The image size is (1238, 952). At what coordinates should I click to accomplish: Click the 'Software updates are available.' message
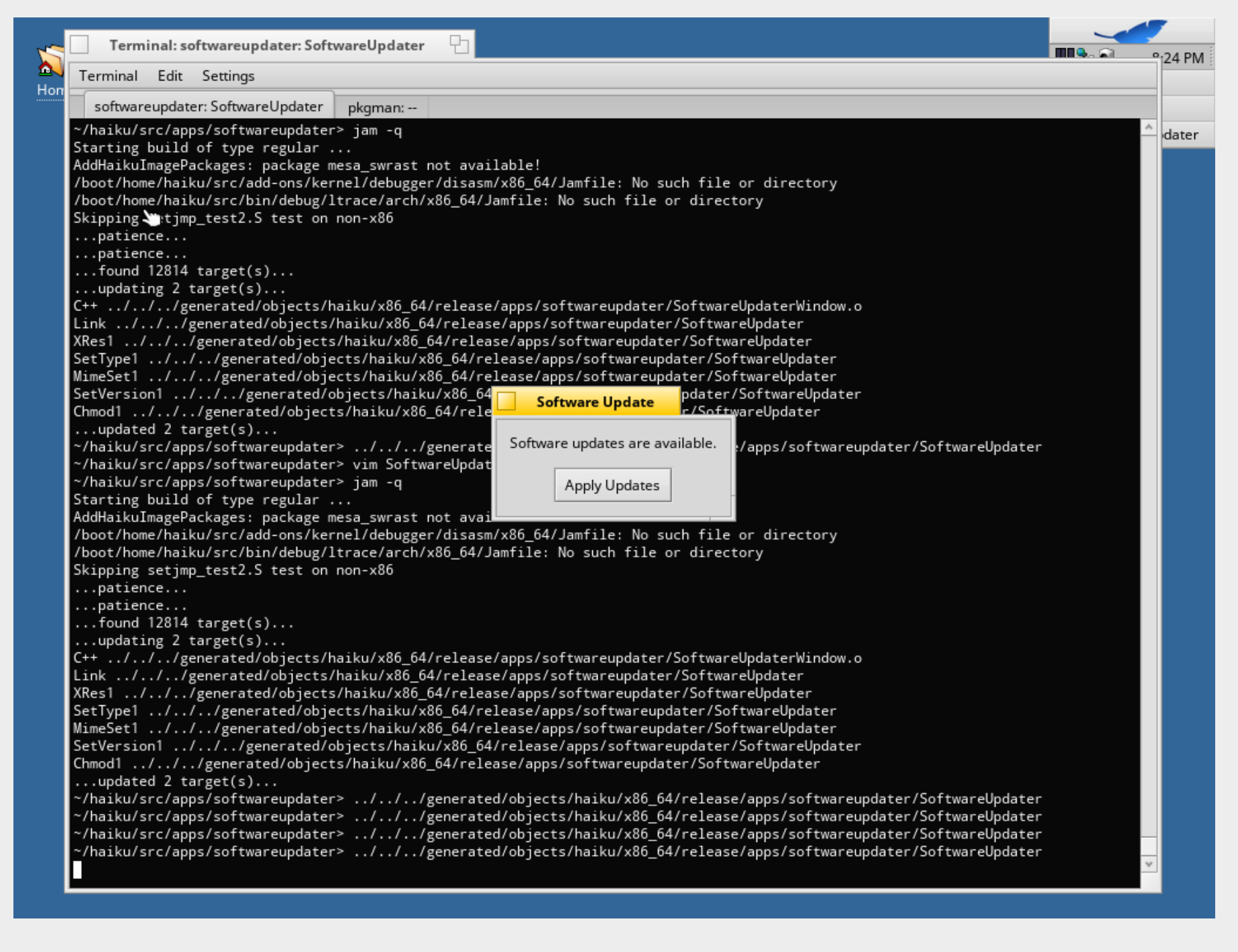tap(612, 443)
